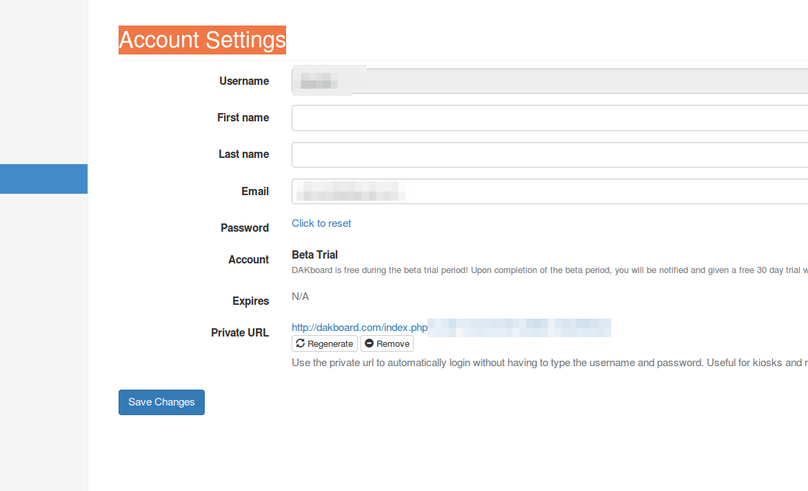Click the Last name label
The height and width of the screenshot is (491, 808).
(x=244, y=155)
